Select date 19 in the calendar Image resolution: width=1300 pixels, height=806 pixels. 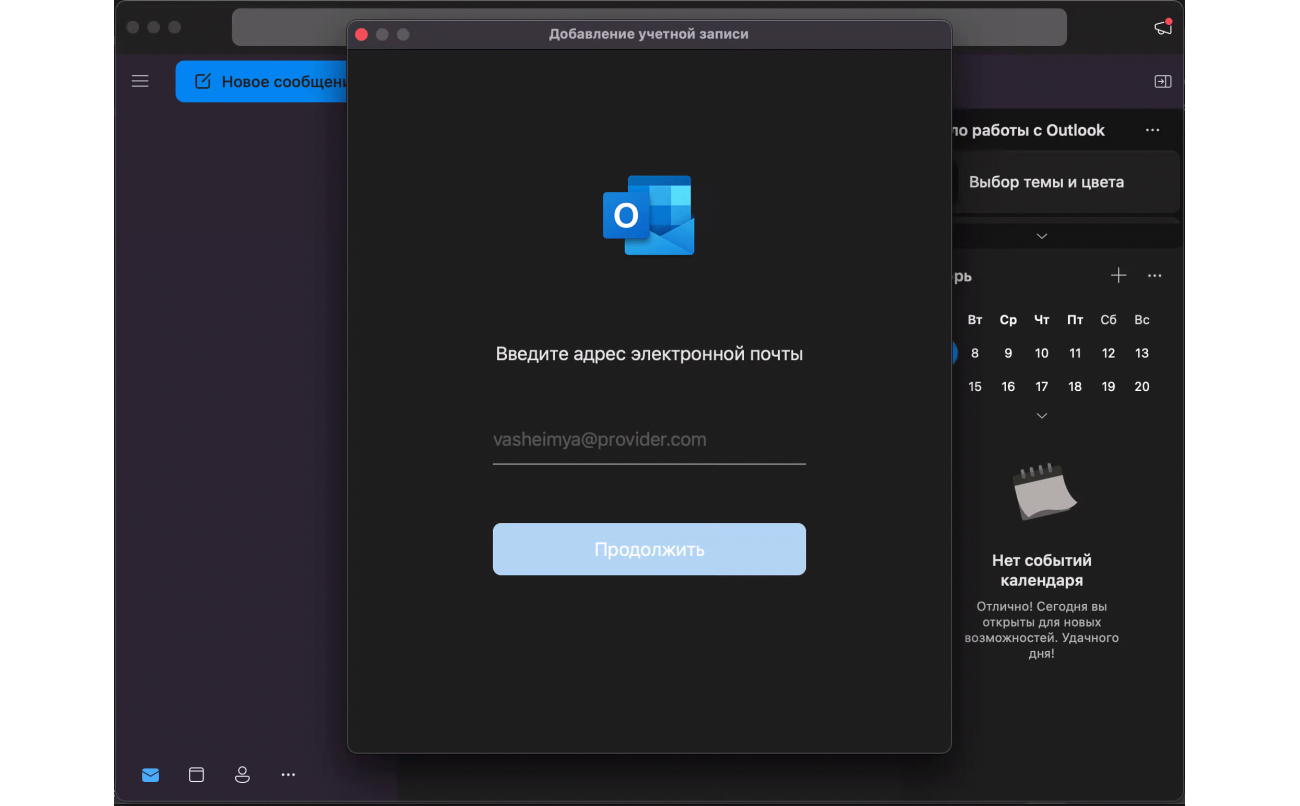coord(1108,386)
